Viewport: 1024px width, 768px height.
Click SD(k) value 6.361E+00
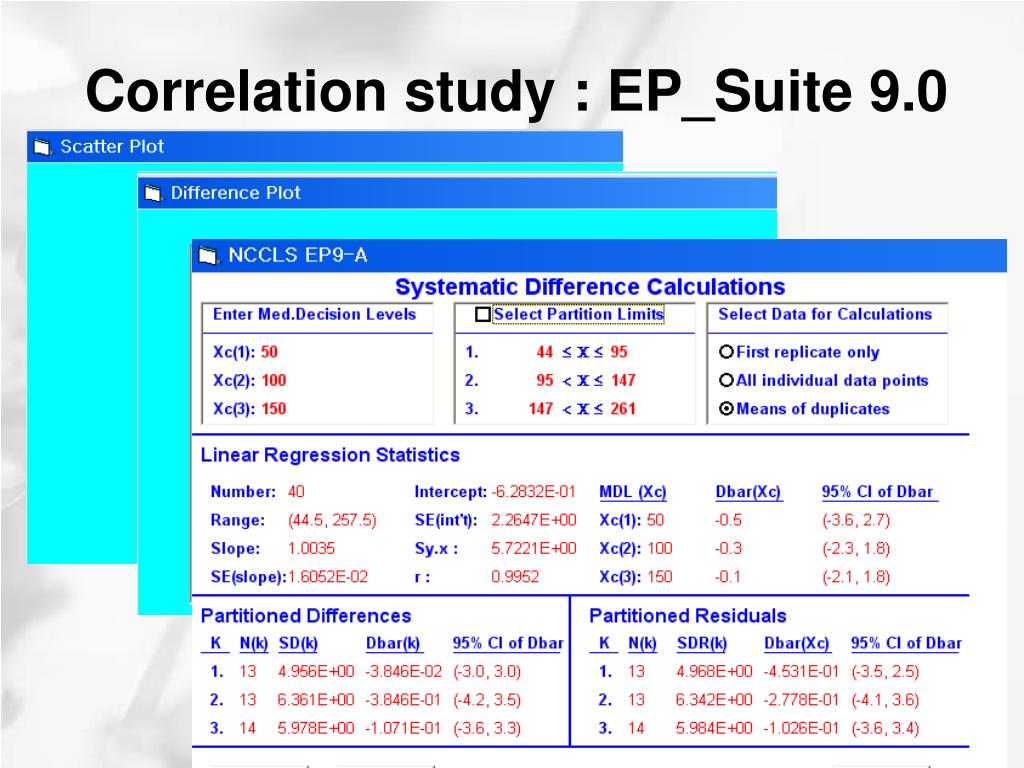click(316, 700)
